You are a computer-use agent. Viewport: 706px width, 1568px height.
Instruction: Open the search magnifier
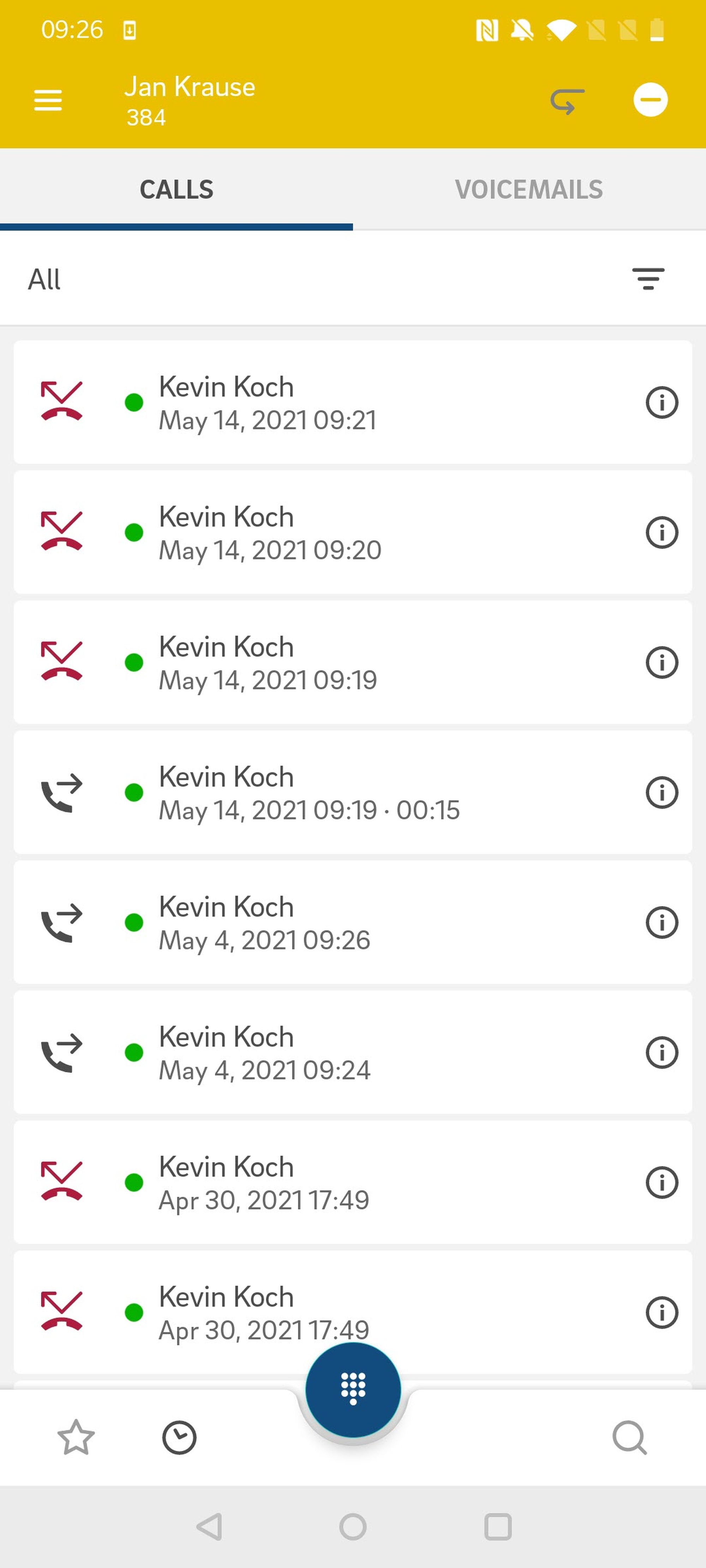click(629, 1438)
